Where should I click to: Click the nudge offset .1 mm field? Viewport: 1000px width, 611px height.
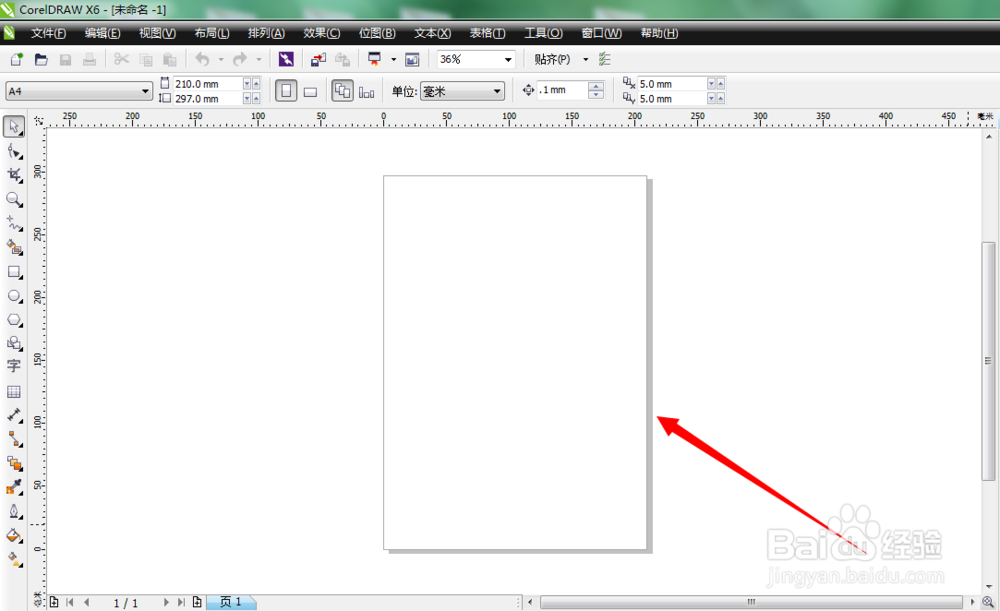coord(562,90)
